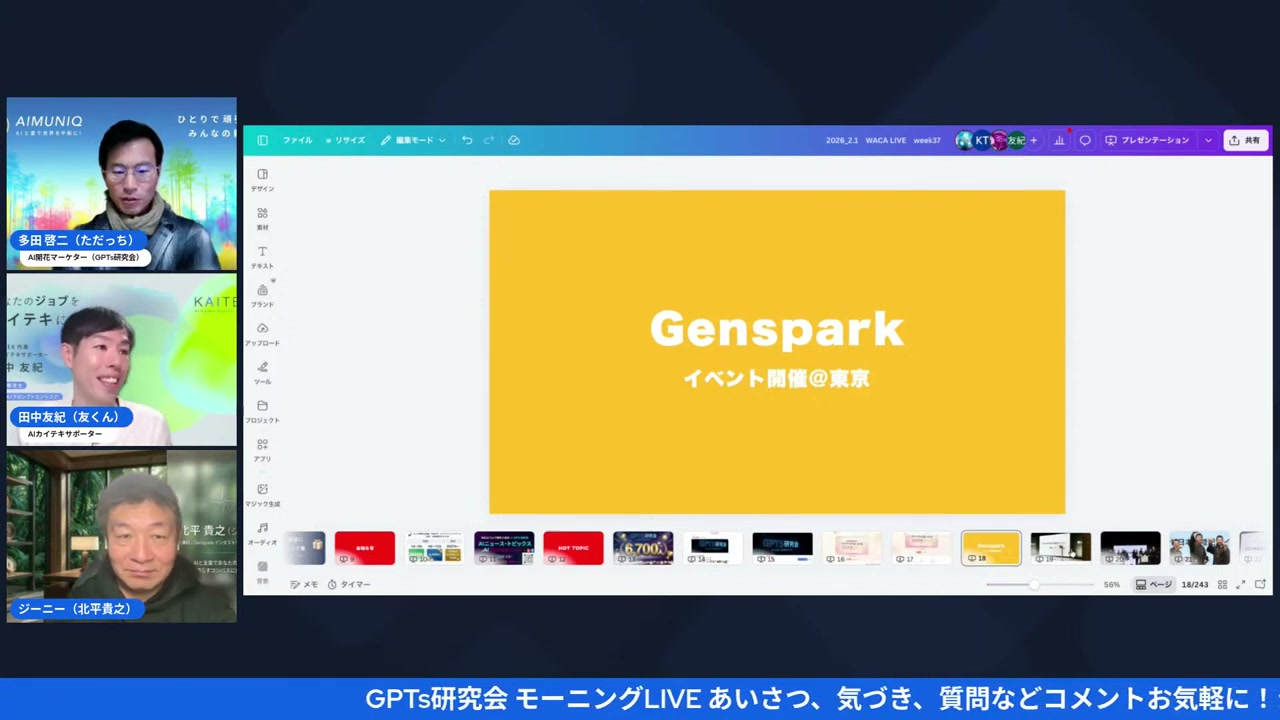Open the デザイン panel tab

(262, 180)
